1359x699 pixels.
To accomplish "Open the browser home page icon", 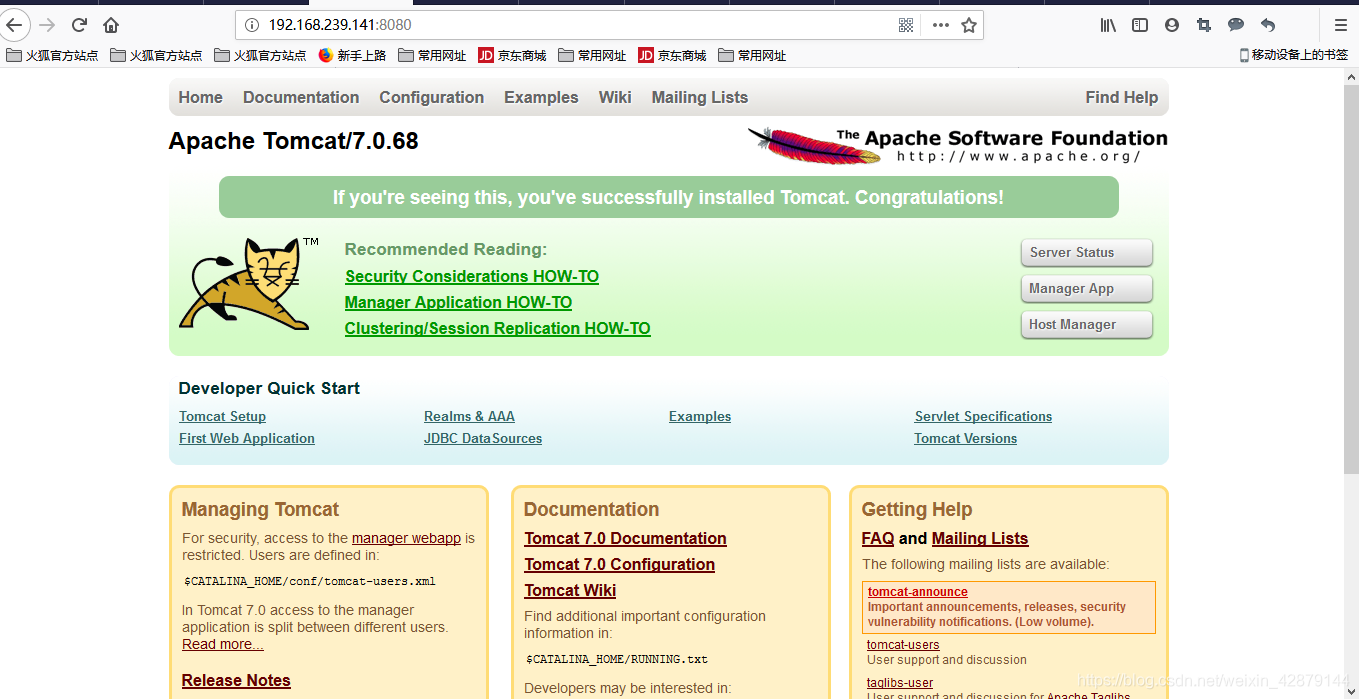I will (111, 25).
